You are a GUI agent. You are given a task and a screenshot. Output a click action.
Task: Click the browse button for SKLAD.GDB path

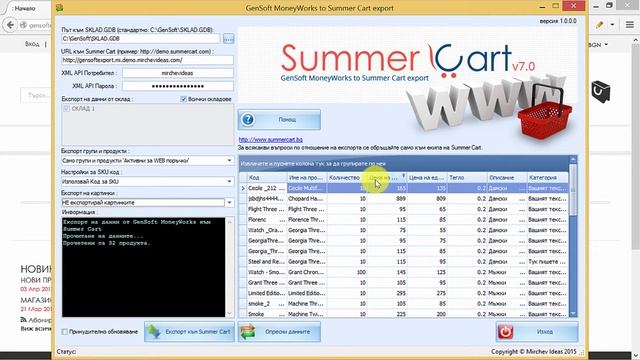(229, 39)
